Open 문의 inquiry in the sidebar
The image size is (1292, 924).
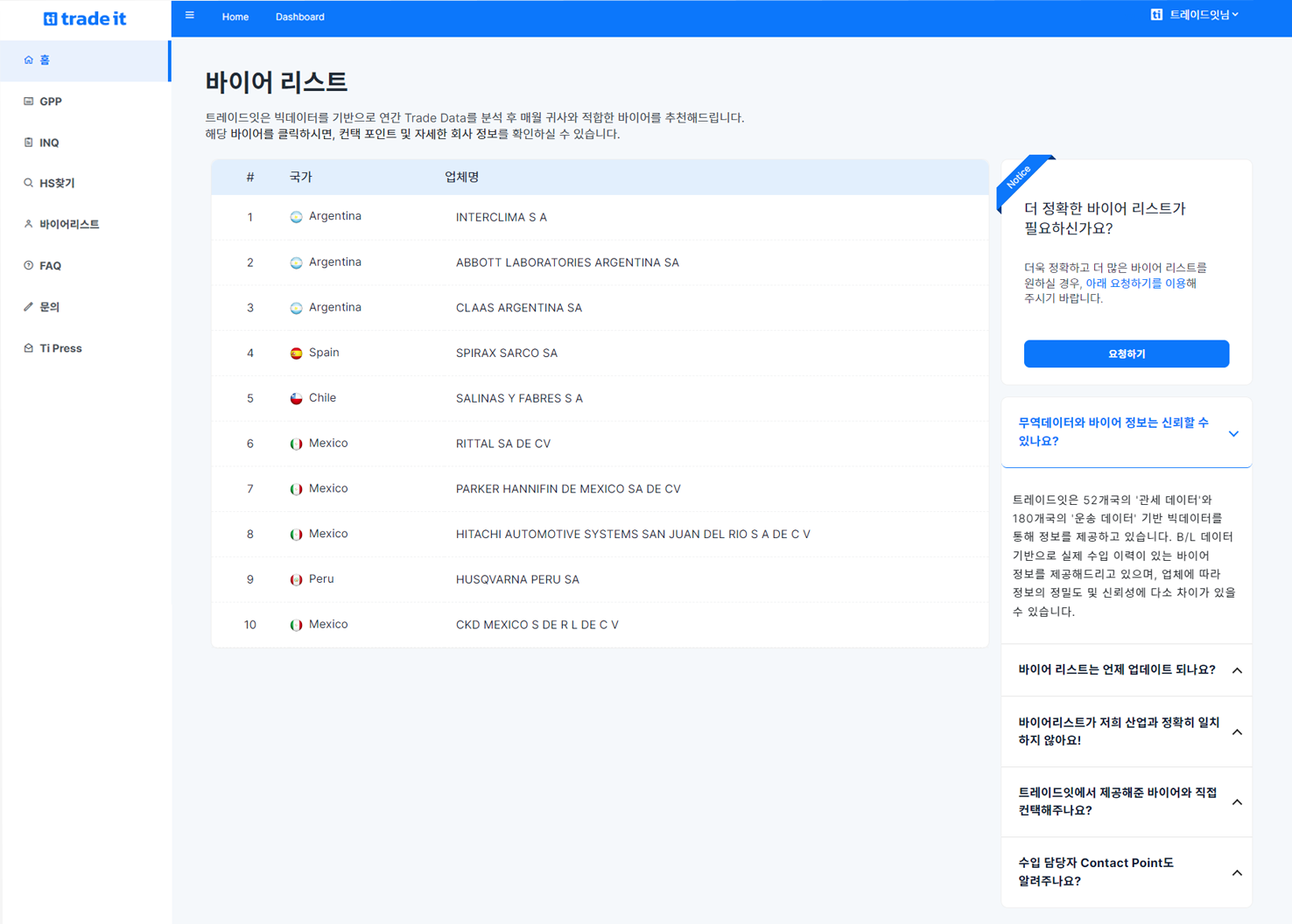49,307
